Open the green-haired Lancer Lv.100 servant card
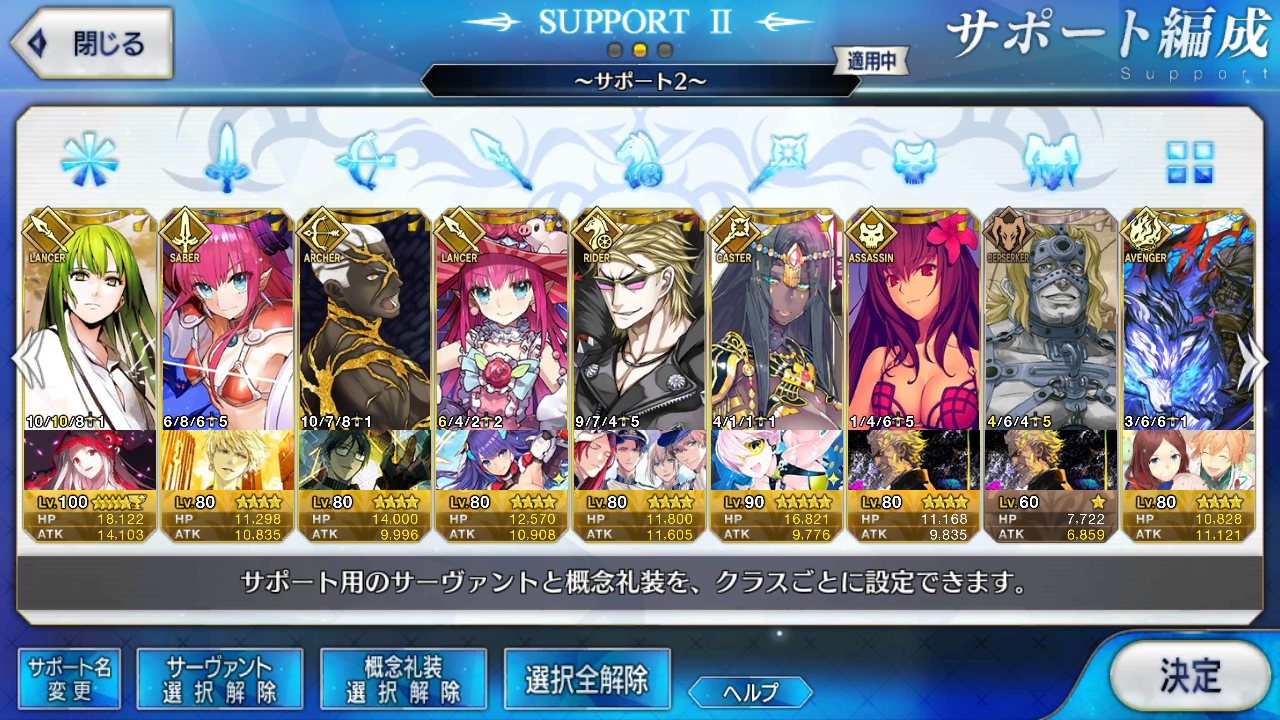 point(90,375)
